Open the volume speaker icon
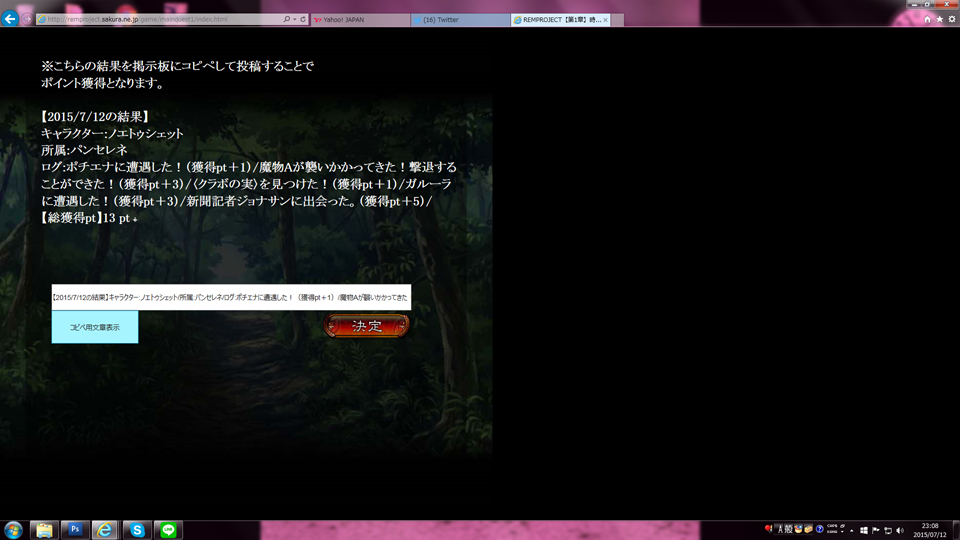 tap(900, 530)
